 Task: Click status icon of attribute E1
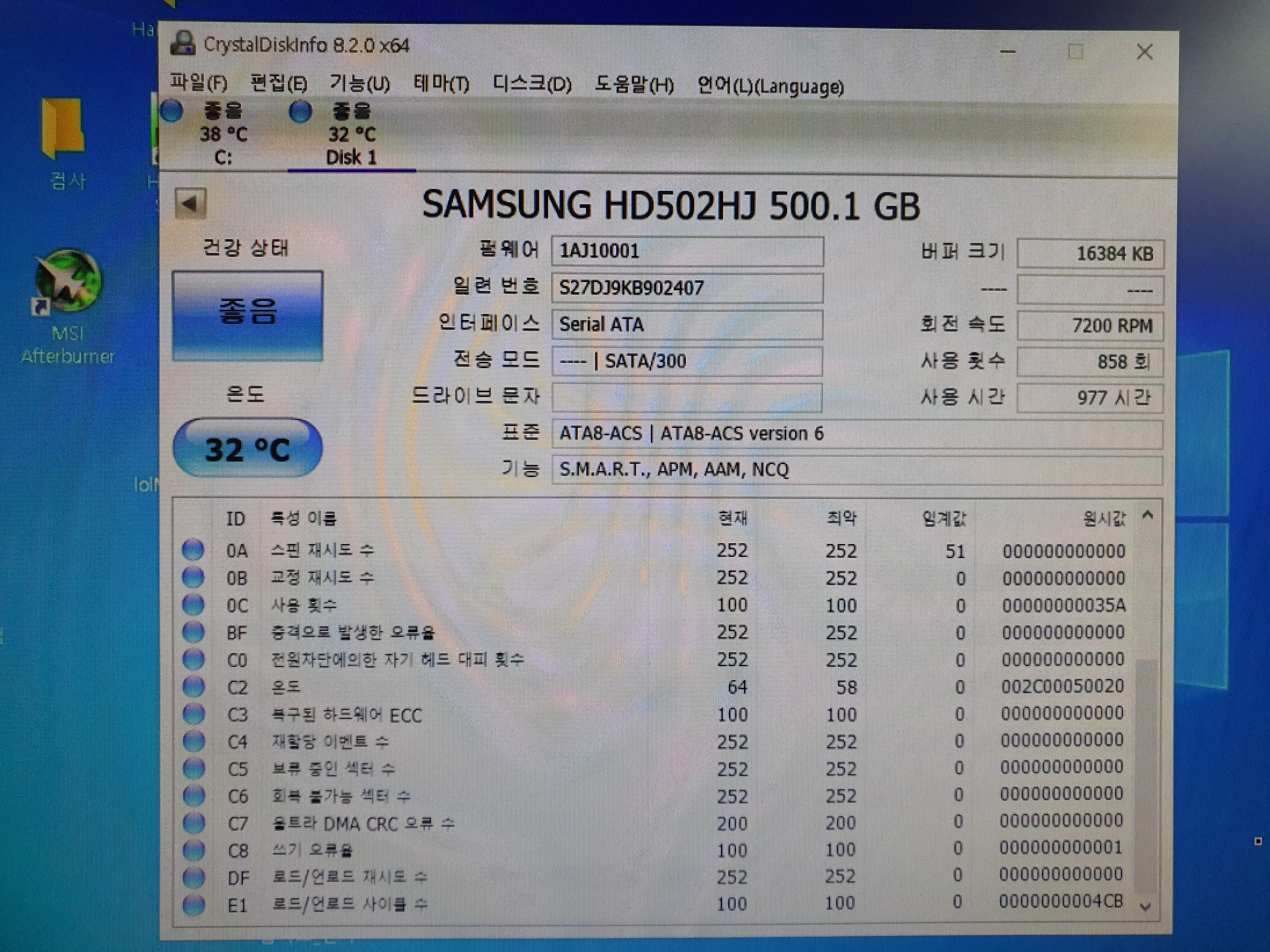point(193,905)
